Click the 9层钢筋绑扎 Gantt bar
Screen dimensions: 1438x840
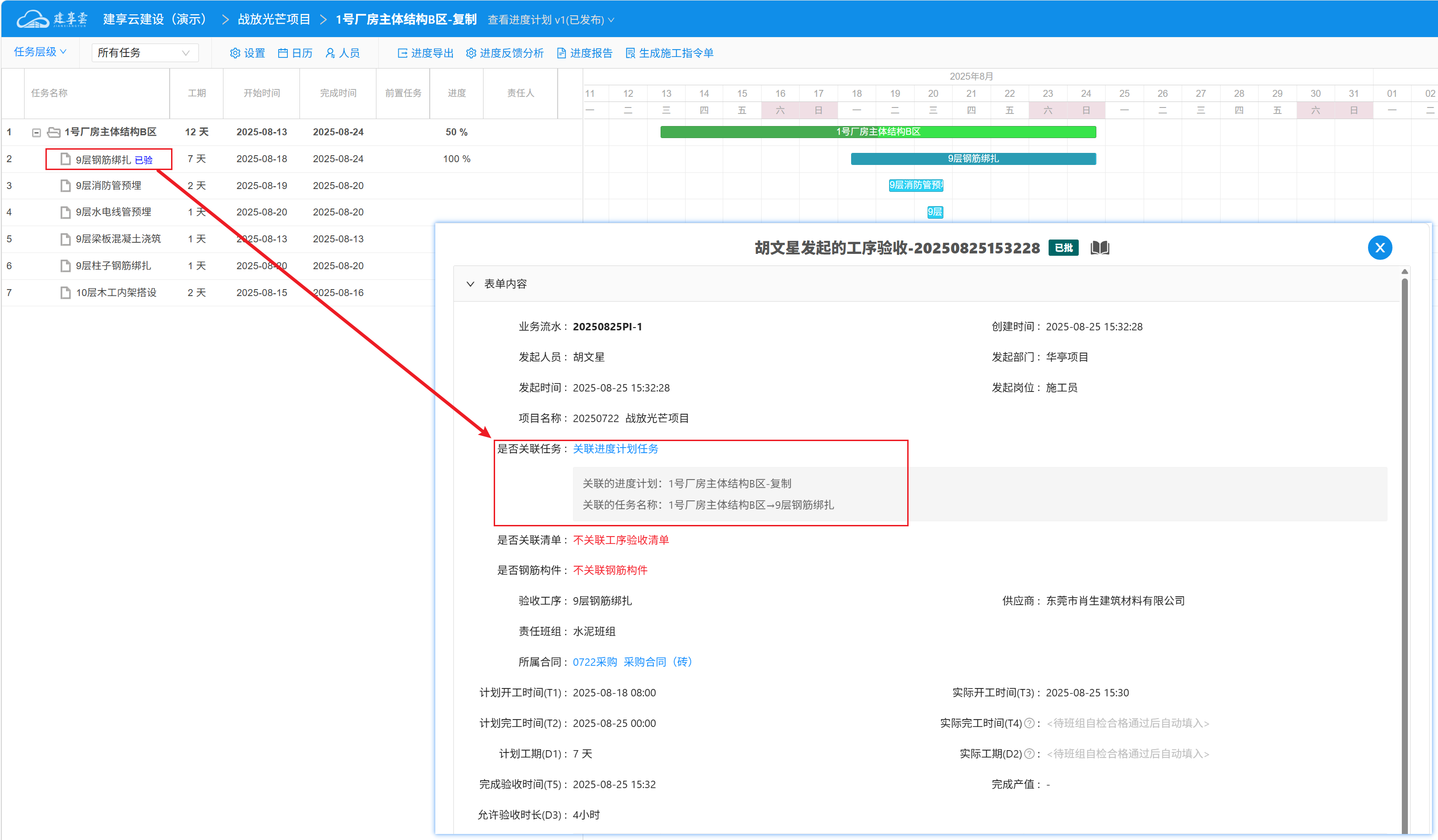(x=973, y=159)
